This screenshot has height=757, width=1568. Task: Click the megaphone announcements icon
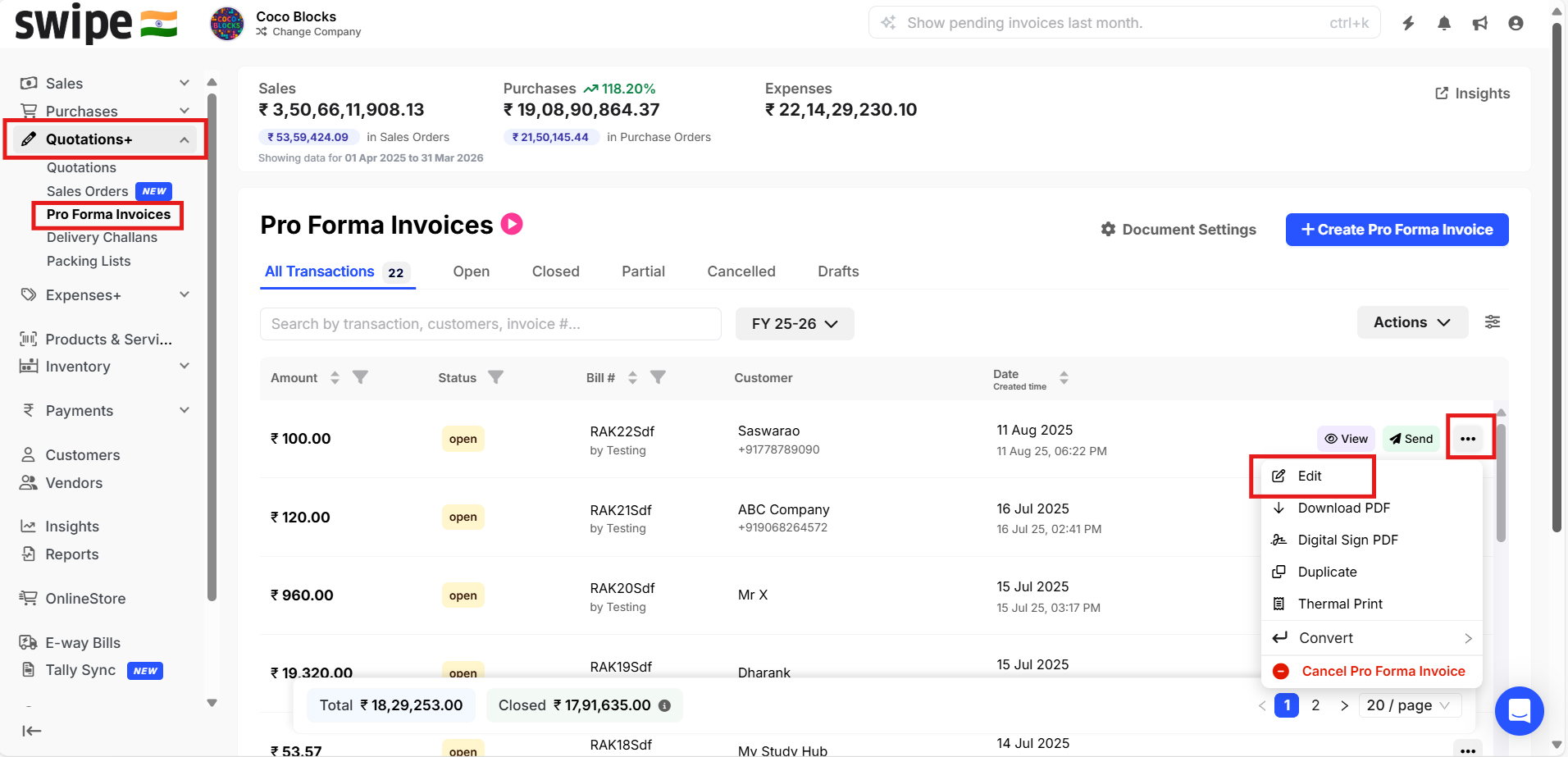click(x=1480, y=23)
